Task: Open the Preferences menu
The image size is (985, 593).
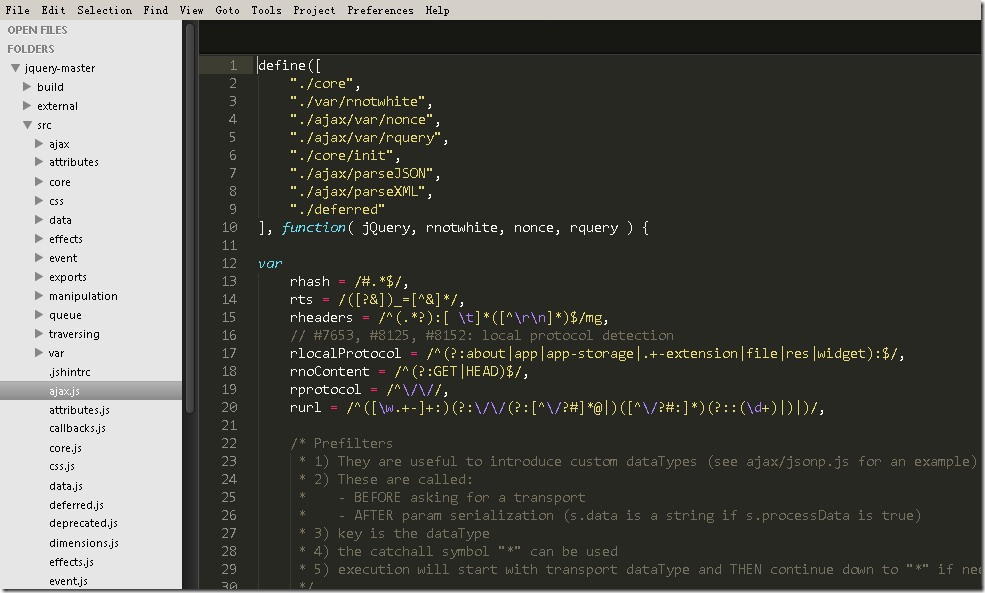Action: click(380, 10)
